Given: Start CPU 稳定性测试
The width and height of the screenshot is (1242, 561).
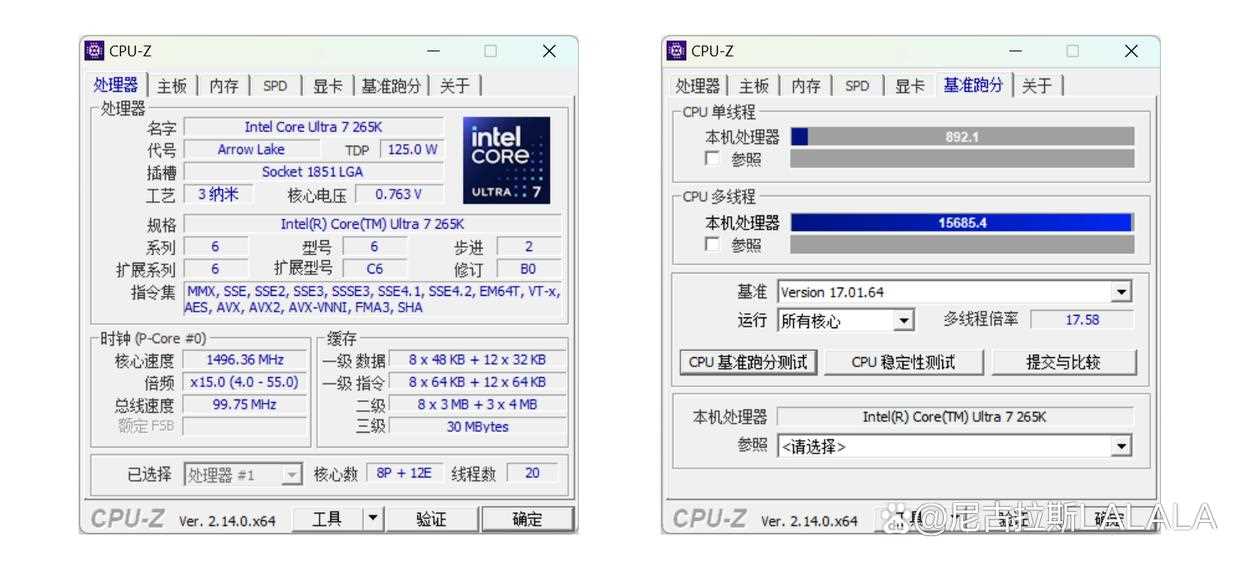Looking at the screenshot, I should point(903,362).
